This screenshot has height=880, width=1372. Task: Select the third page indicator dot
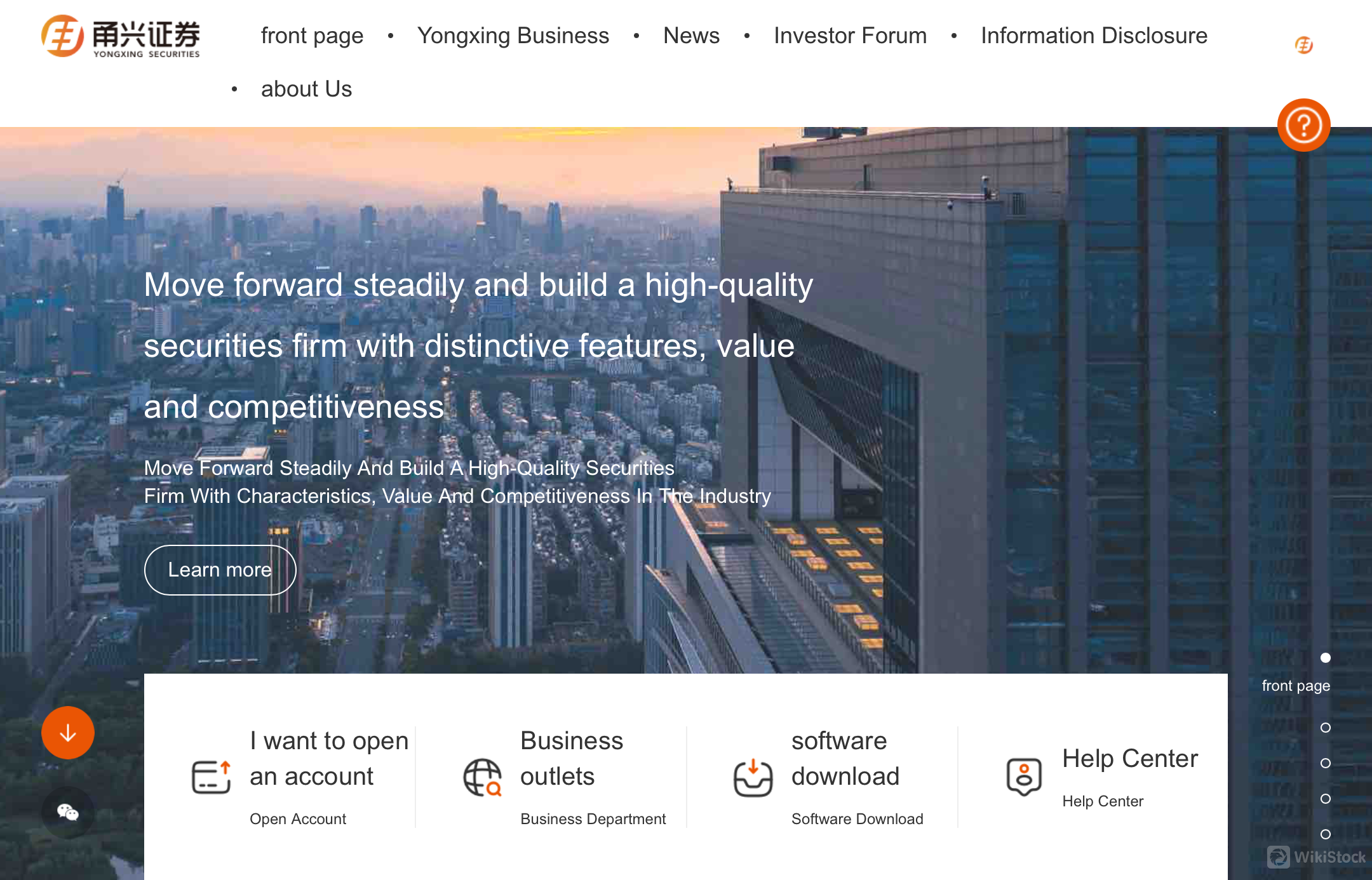[1327, 763]
